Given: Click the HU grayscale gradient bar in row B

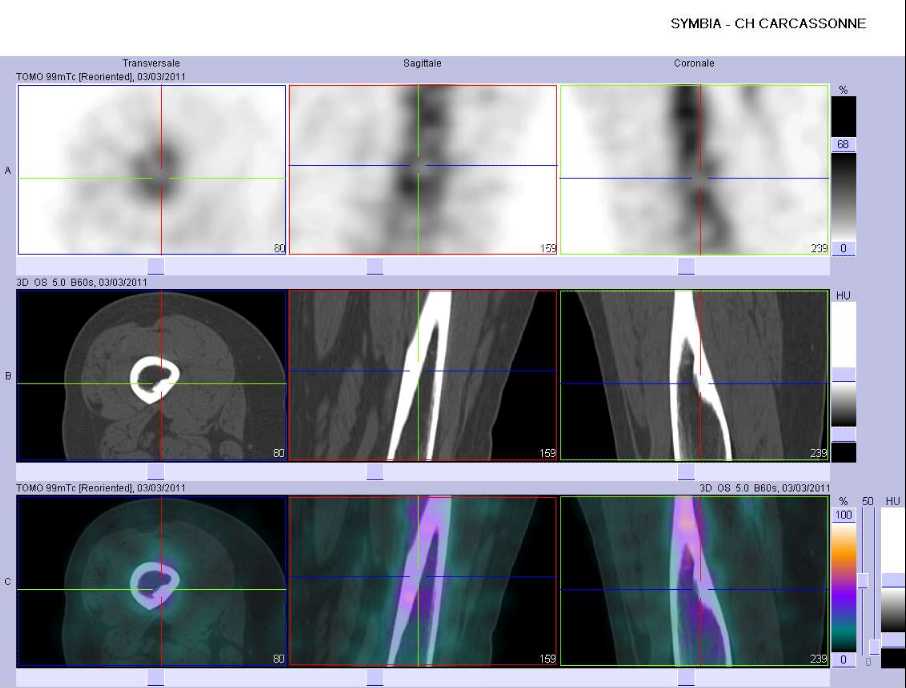Looking at the screenshot, I should point(843,404).
